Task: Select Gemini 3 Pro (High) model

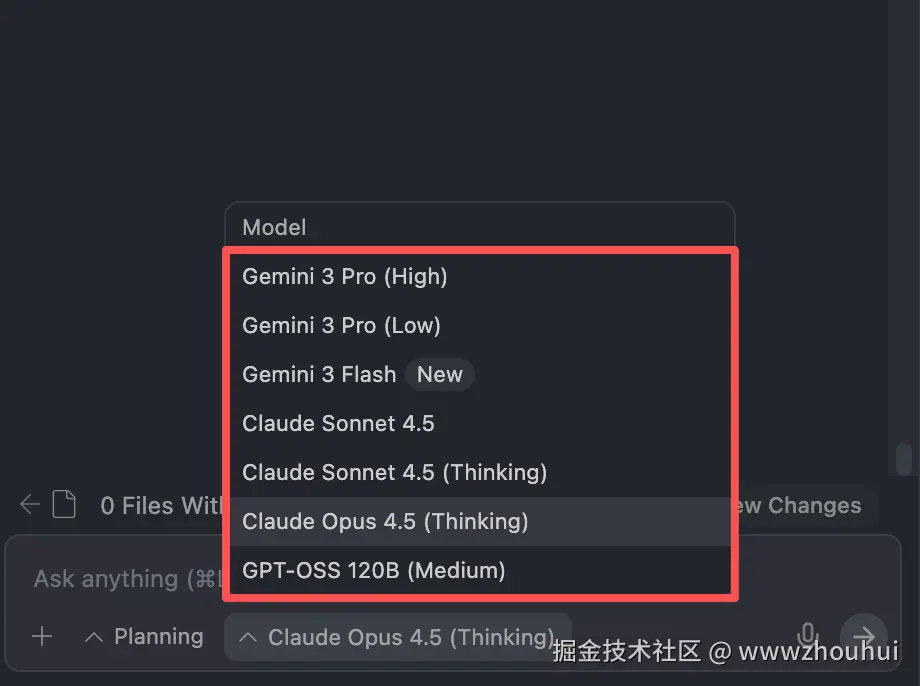Action: [x=345, y=276]
